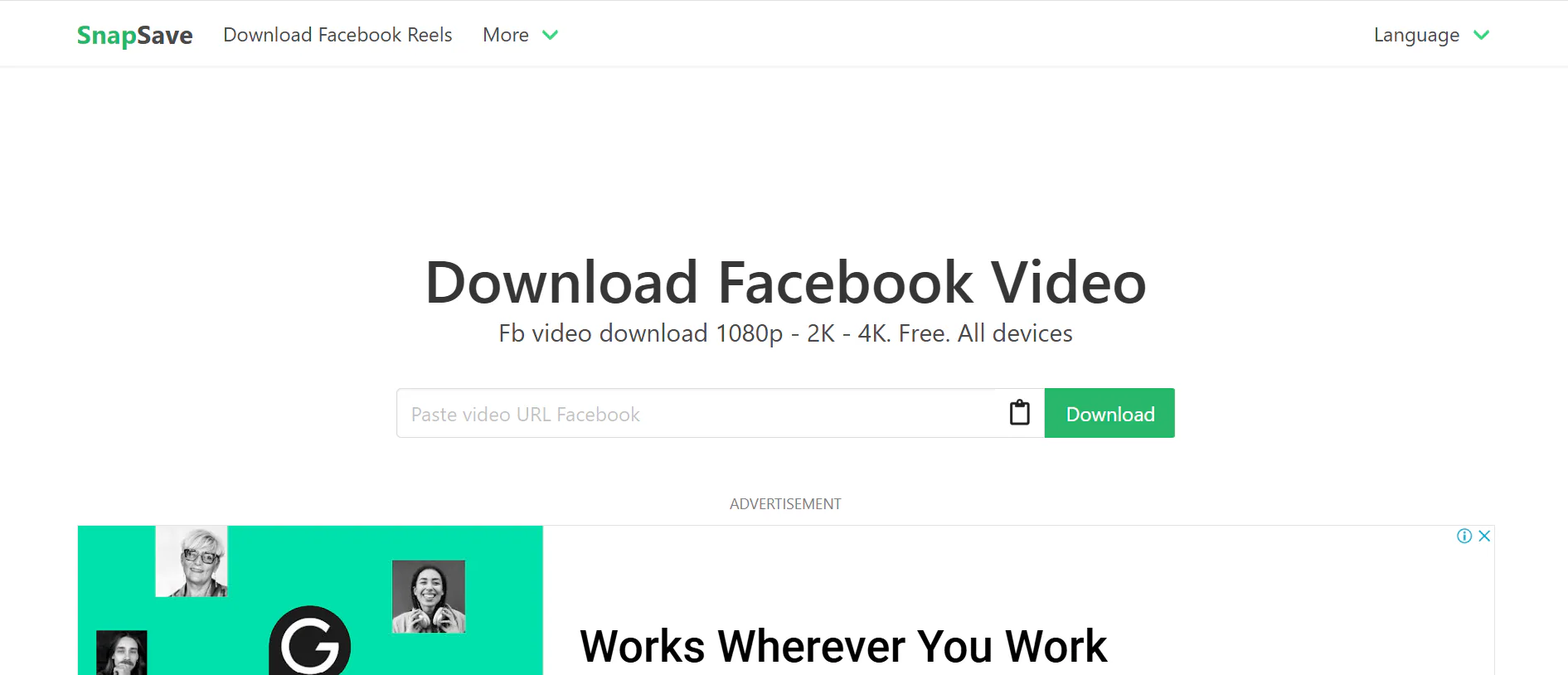Click the 'Download Facebook Video' heading

coord(785,283)
